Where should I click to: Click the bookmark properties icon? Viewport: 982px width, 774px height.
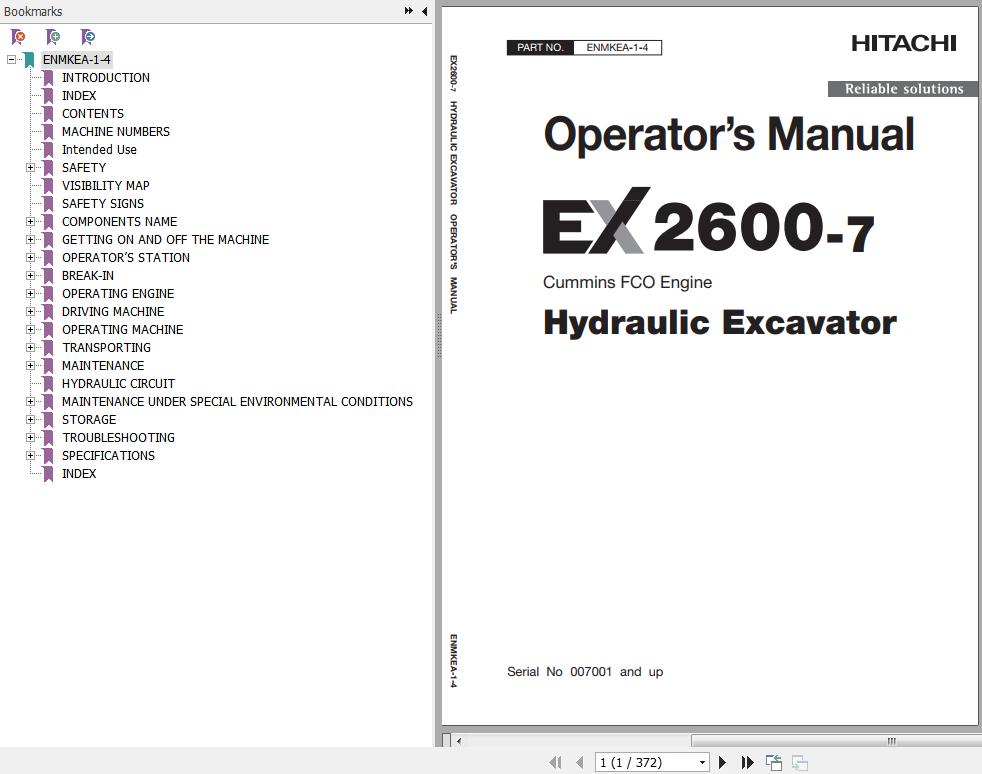88,37
